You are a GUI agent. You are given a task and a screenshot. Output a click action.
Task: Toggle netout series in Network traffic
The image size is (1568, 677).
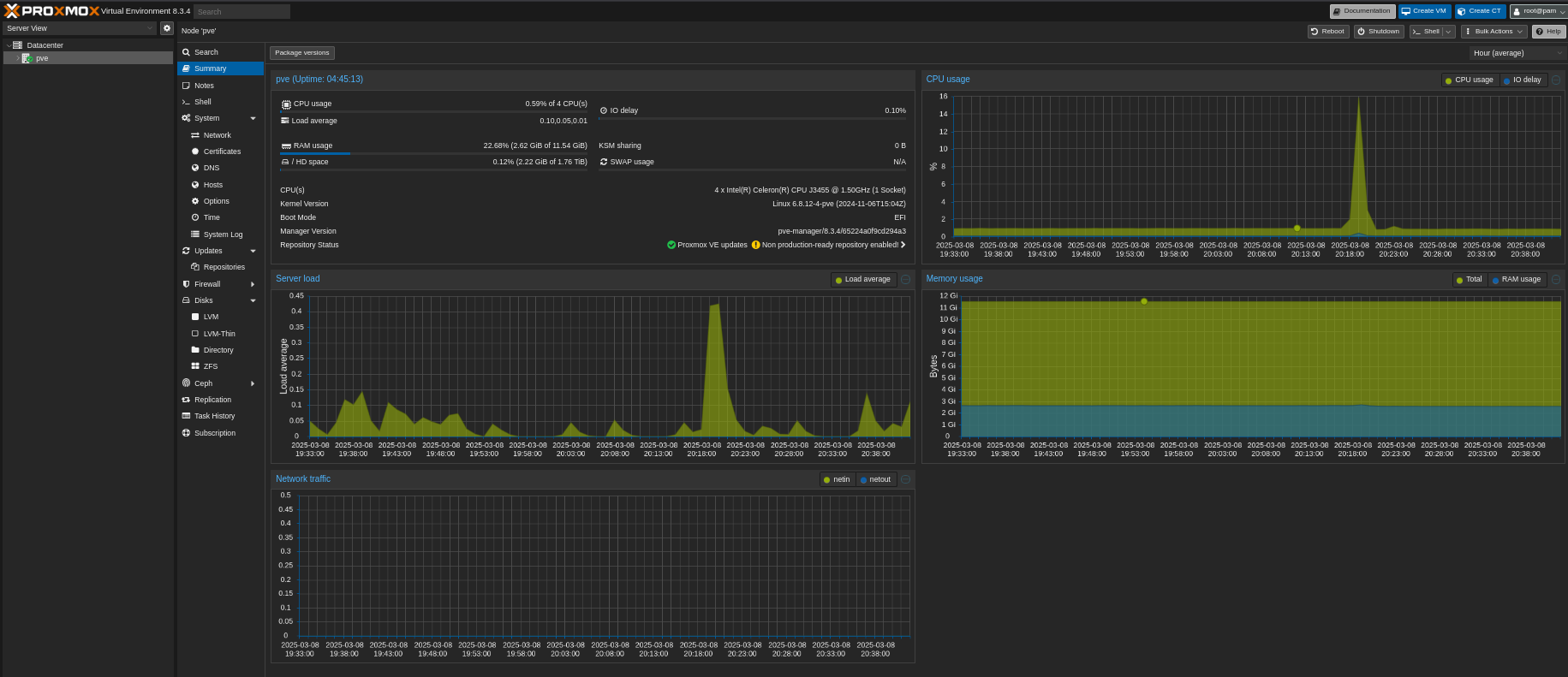(x=875, y=479)
